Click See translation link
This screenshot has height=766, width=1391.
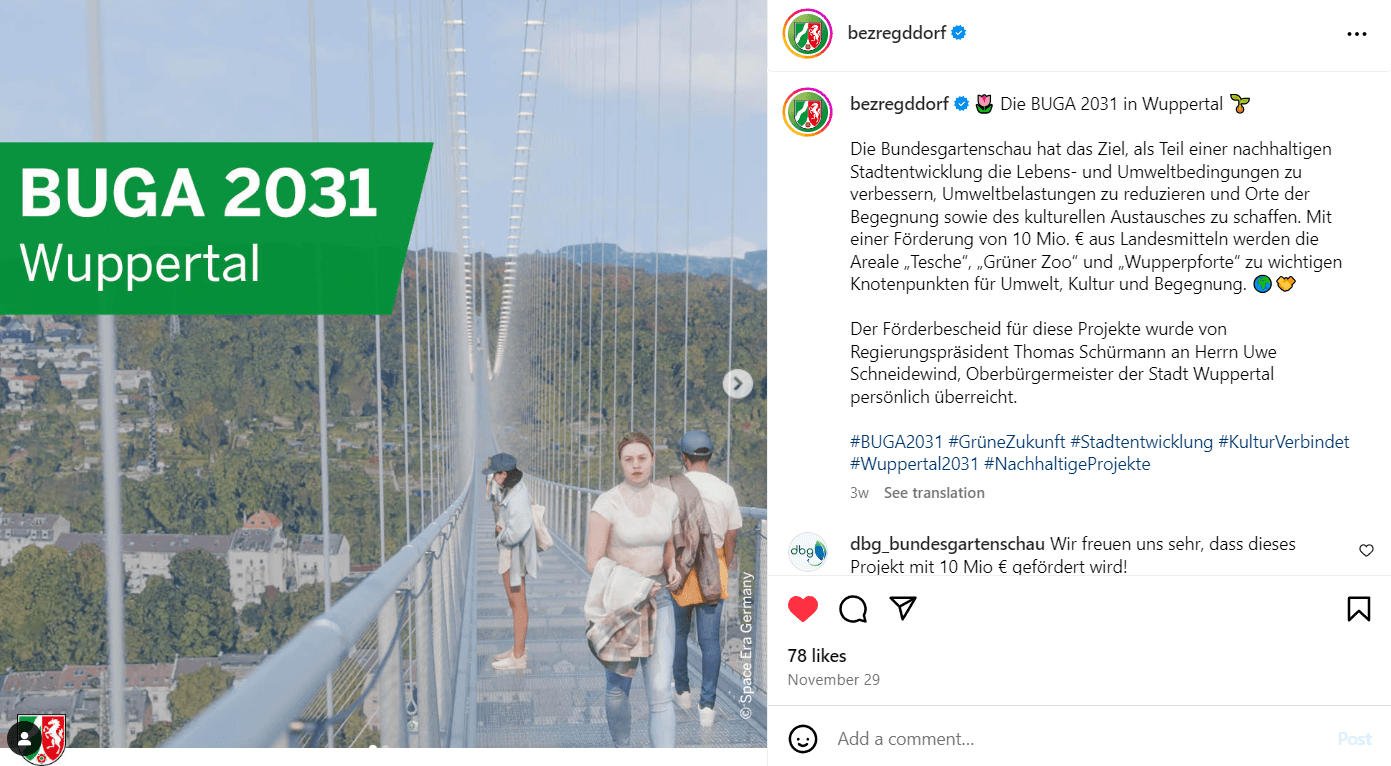pyautogui.click(x=934, y=493)
